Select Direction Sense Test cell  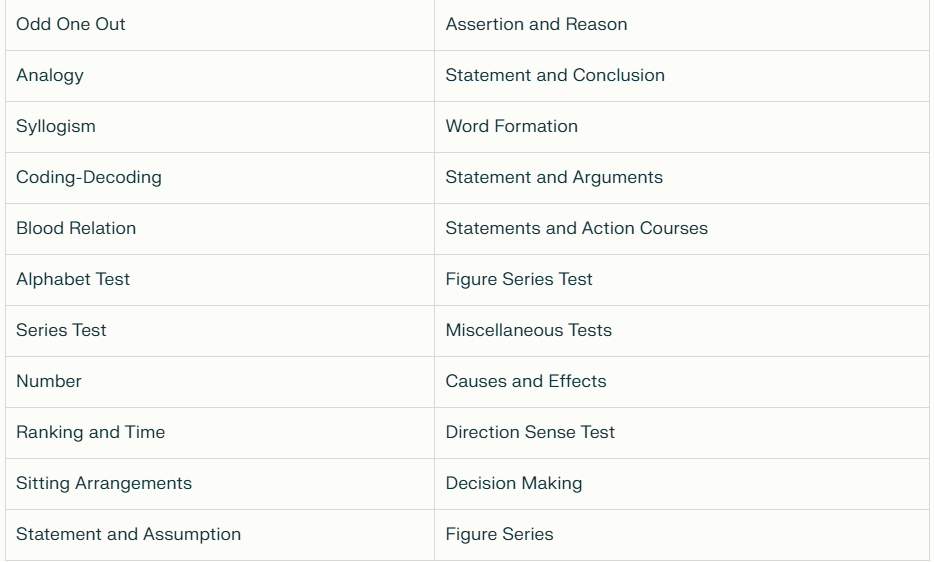(x=682, y=433)
